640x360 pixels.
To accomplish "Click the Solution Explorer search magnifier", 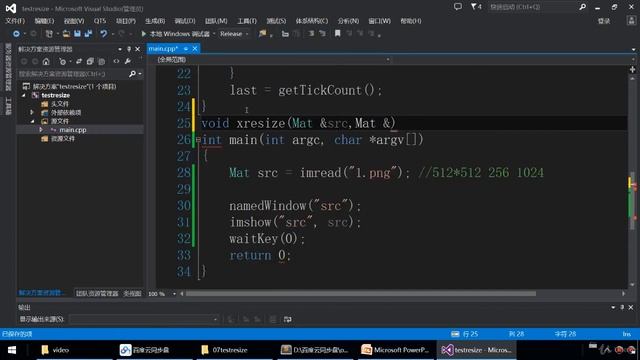I will (x=132, y=74).
